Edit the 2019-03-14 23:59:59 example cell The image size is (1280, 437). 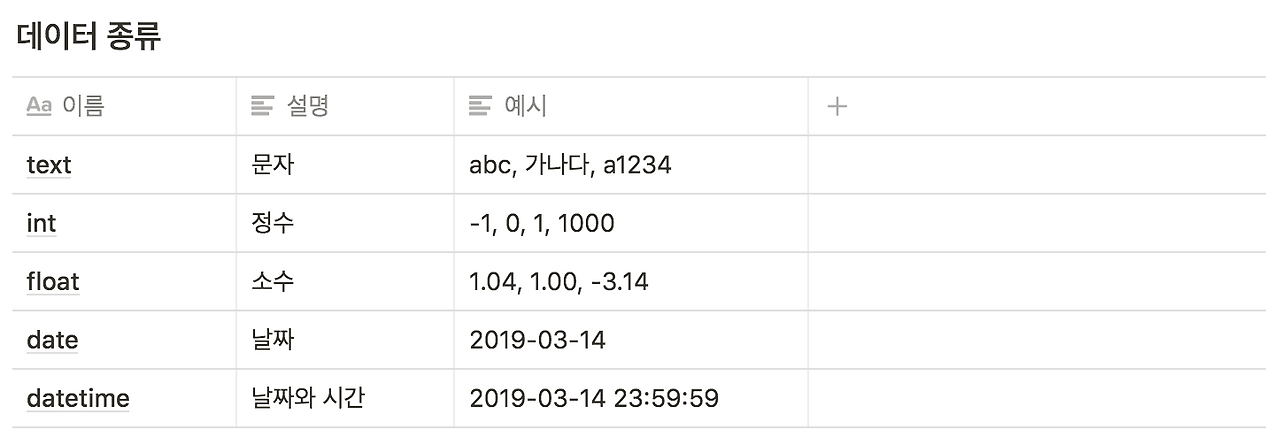(x=631, y=399)
